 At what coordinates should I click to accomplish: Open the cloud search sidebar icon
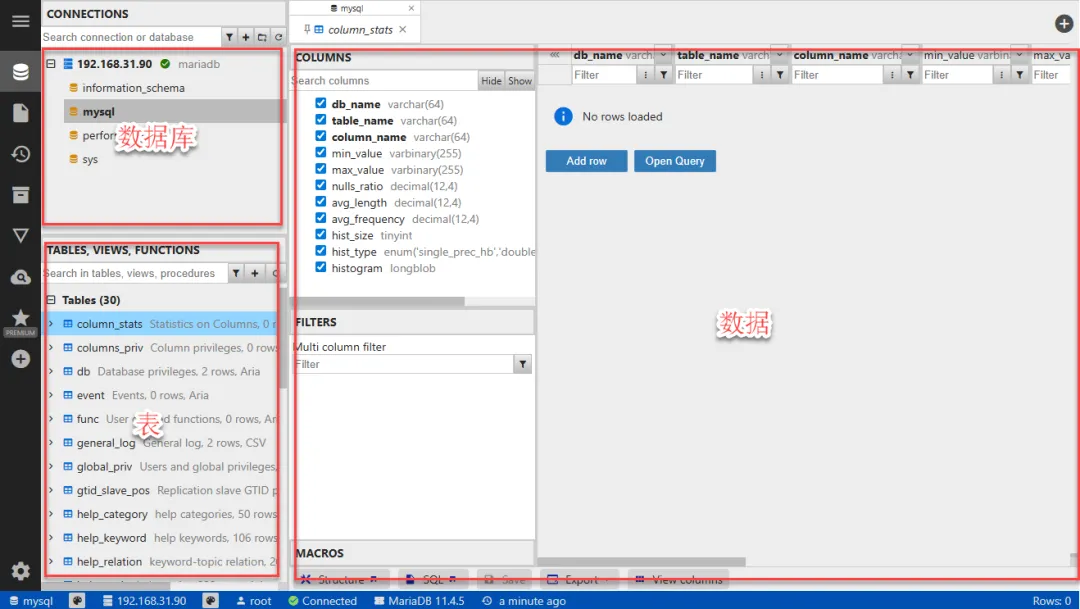point(21,277)
